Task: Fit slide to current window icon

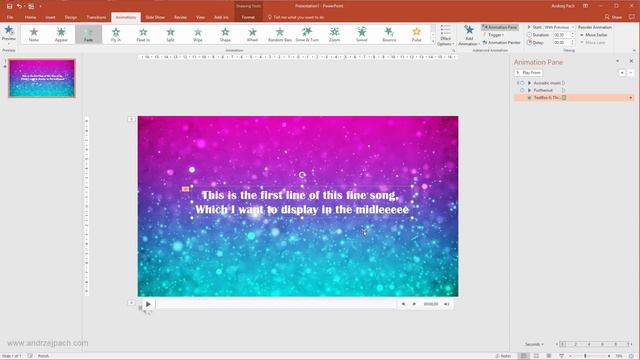Action: coord(631,356)
